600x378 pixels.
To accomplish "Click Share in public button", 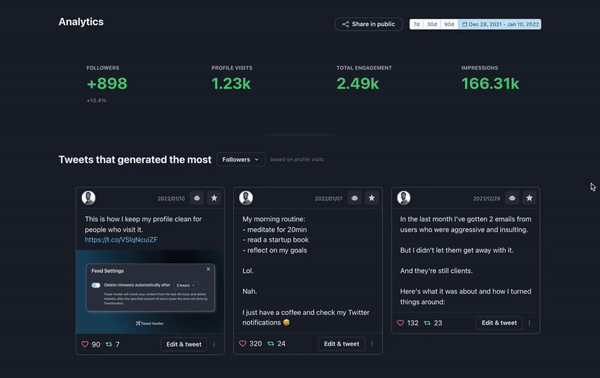I will [368, 24].
